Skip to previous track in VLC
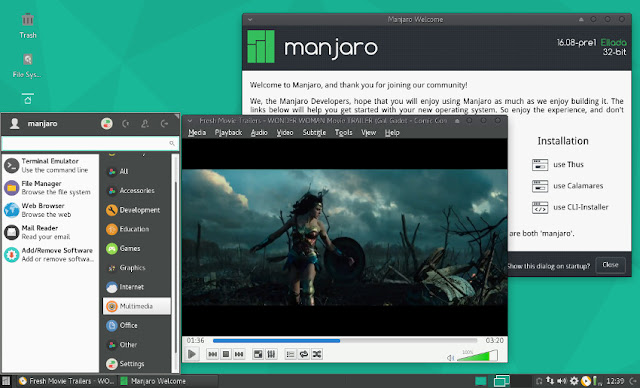The width and height of the screenshot is (640, 388). [213, 354]
